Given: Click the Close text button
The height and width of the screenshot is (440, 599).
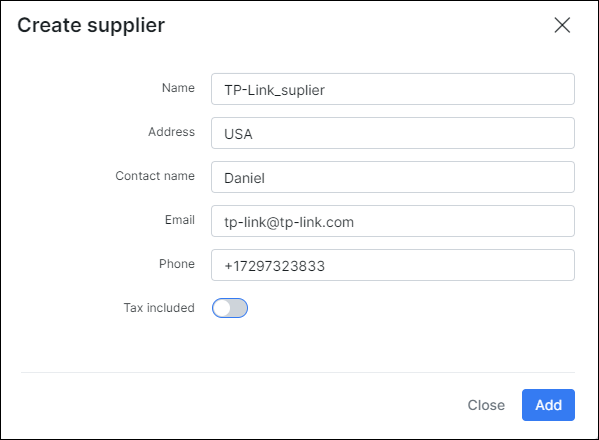Looking at the screenshot, I should (x=486, y=405).
